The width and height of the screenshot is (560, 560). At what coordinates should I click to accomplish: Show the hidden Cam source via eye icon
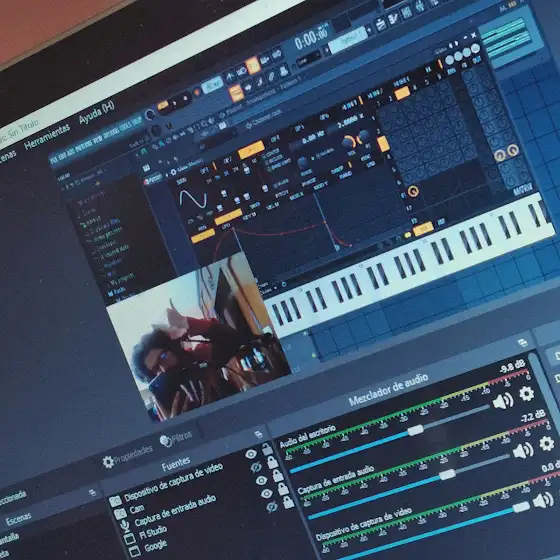click(256, 467)
